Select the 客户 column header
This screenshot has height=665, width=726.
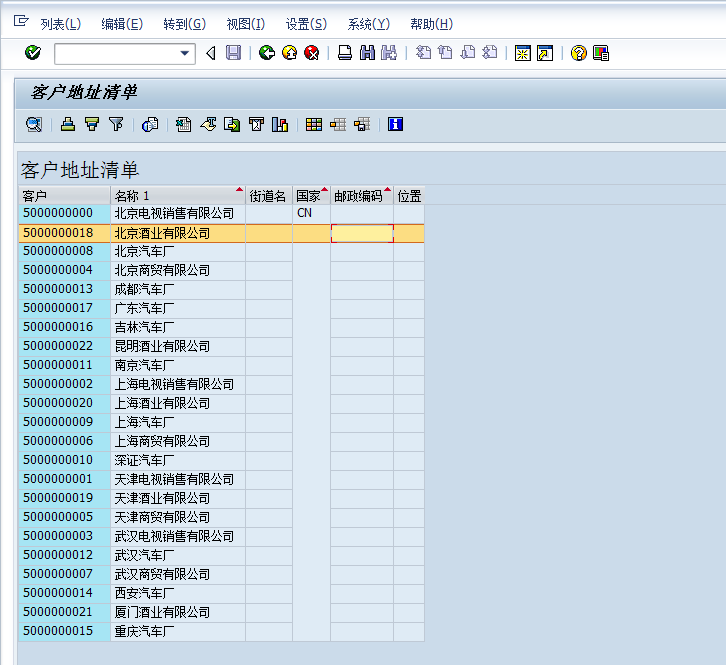click(x=64, y=196)
